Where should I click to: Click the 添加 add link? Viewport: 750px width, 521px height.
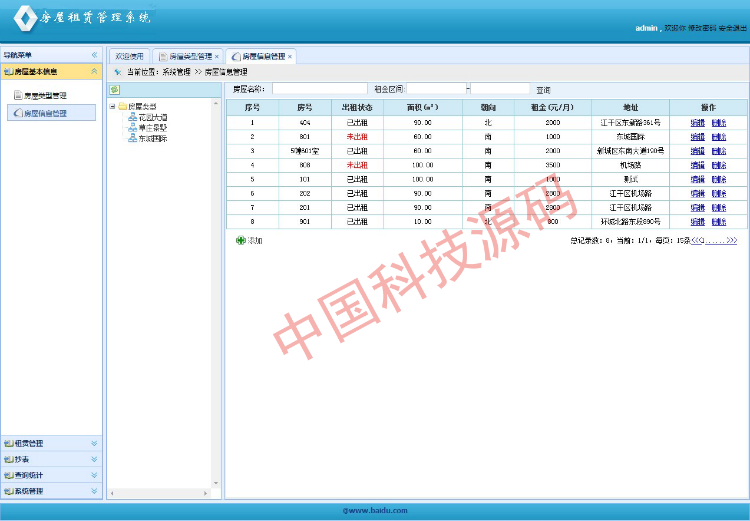tap(255, 240)
